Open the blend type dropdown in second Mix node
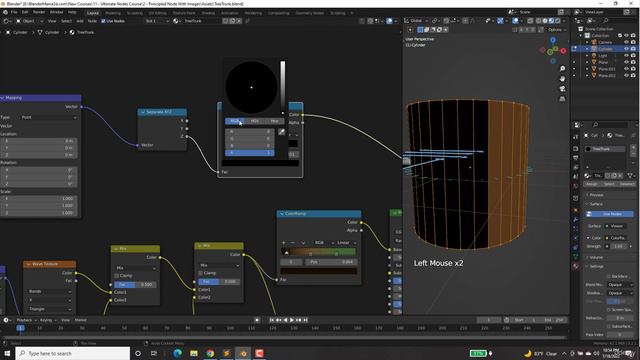The width and height of the screenshot is (640, 360). [219, 265]
